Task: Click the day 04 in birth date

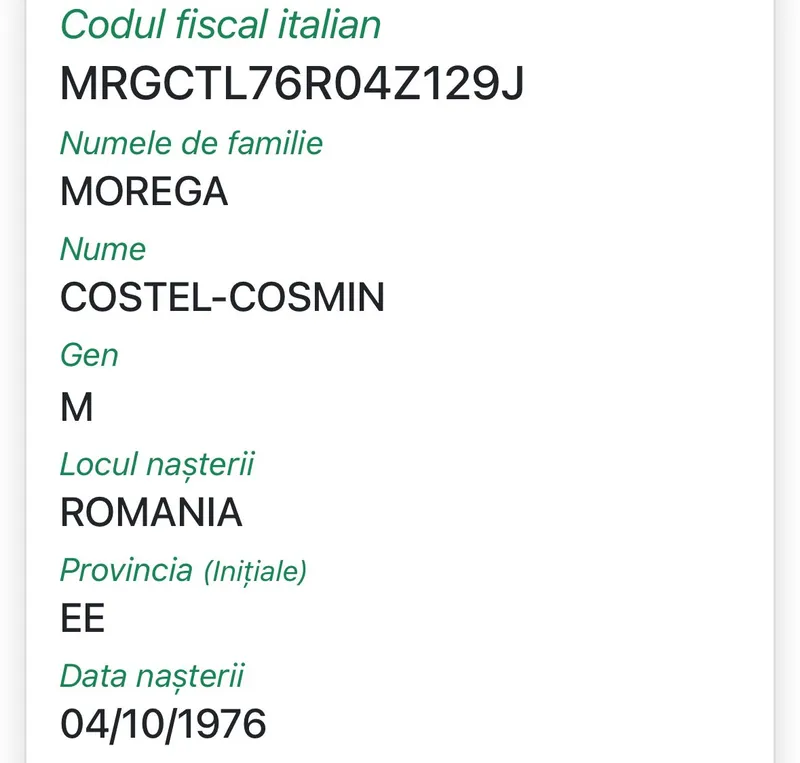Action: pos(80,724)
